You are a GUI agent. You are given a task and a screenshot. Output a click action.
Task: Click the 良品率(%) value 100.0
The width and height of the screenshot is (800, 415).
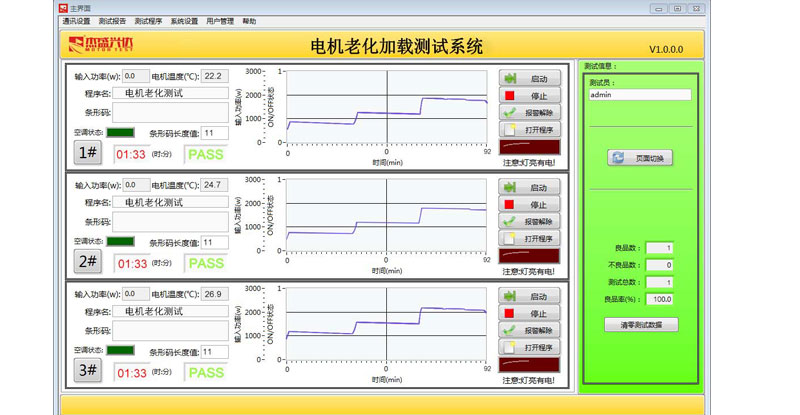(x=660, y=299)
